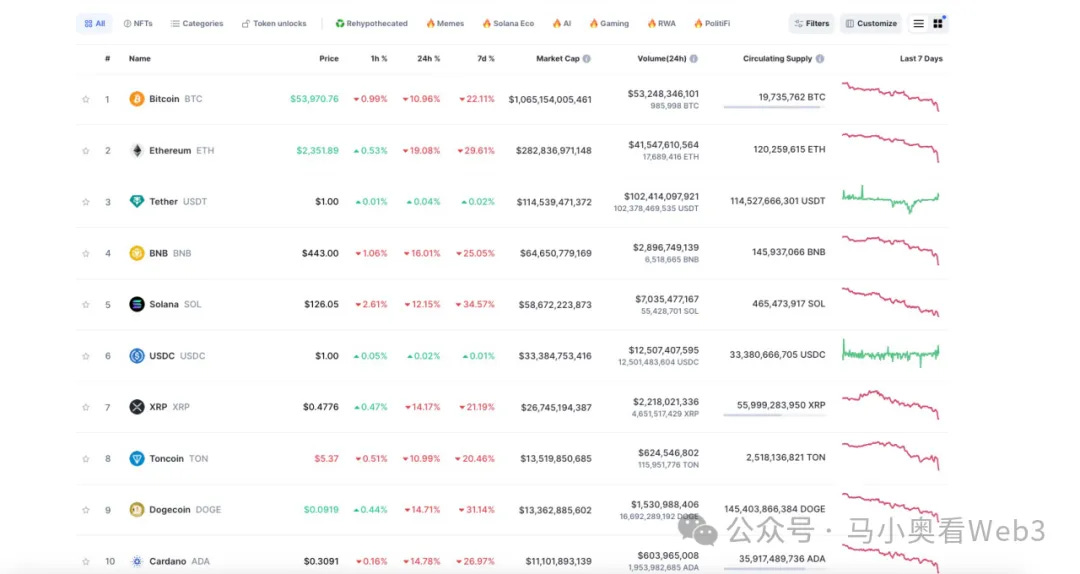Sort by 1h % column header
The height and width of the screenshot is (574, 1080).
[379, 59]
